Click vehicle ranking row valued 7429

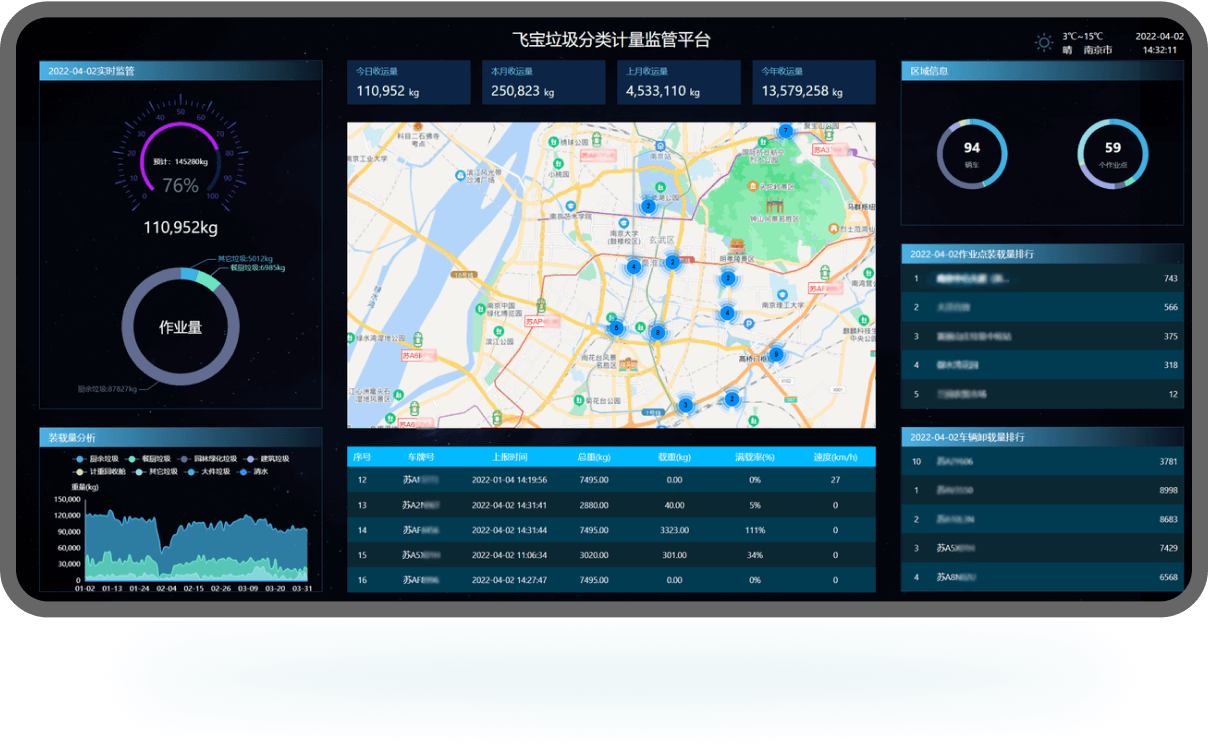[1042, 548]
